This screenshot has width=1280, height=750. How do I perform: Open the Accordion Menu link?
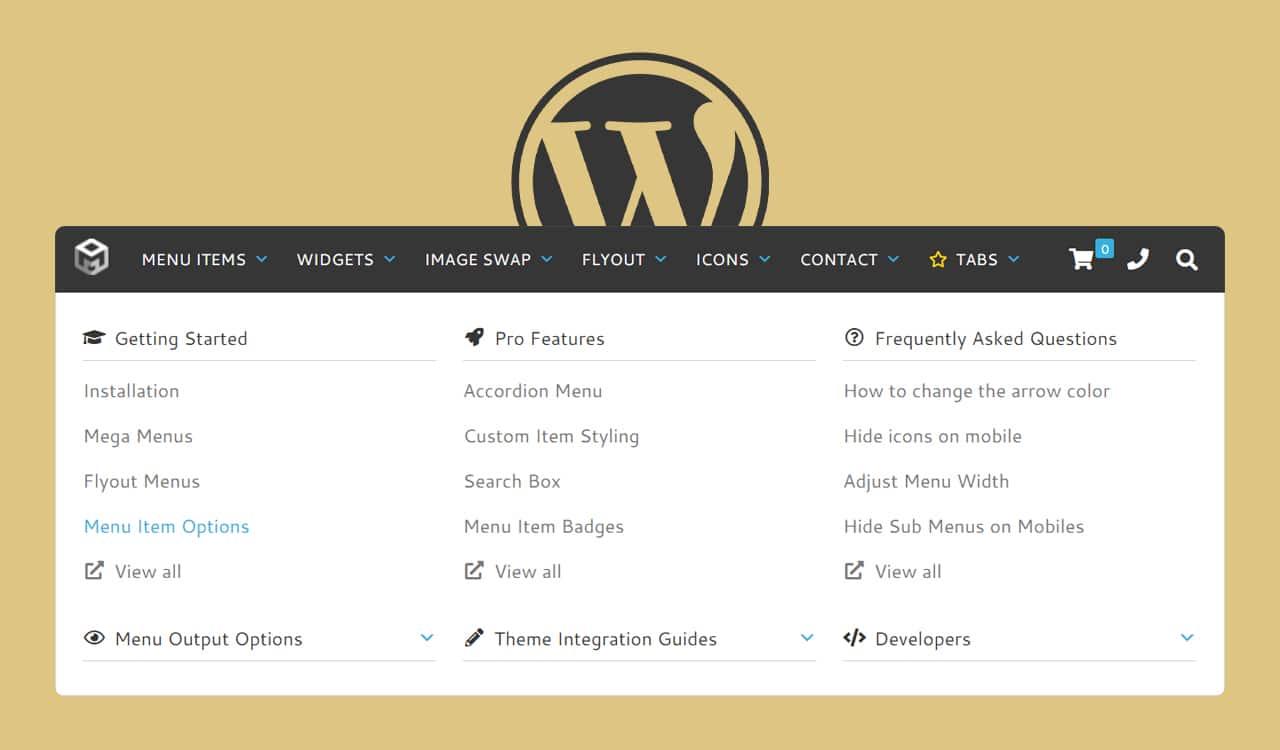[x=533, y=391]
